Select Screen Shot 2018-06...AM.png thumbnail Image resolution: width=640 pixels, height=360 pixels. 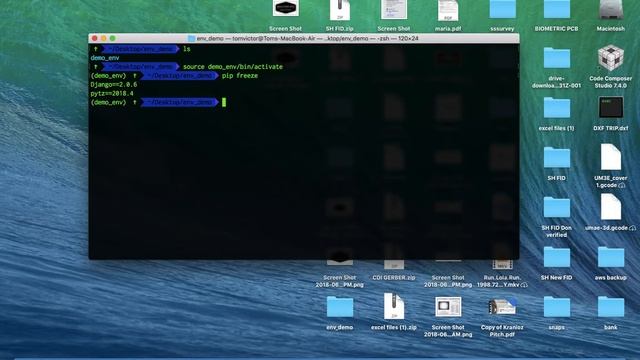448,307
